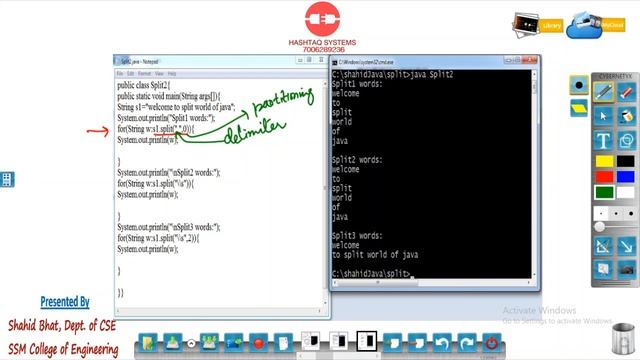Image resolution: width=640 pixels, height=360 pixels.
Task: Click the 'Presented By' link text
Action: [x=64, y=302]
